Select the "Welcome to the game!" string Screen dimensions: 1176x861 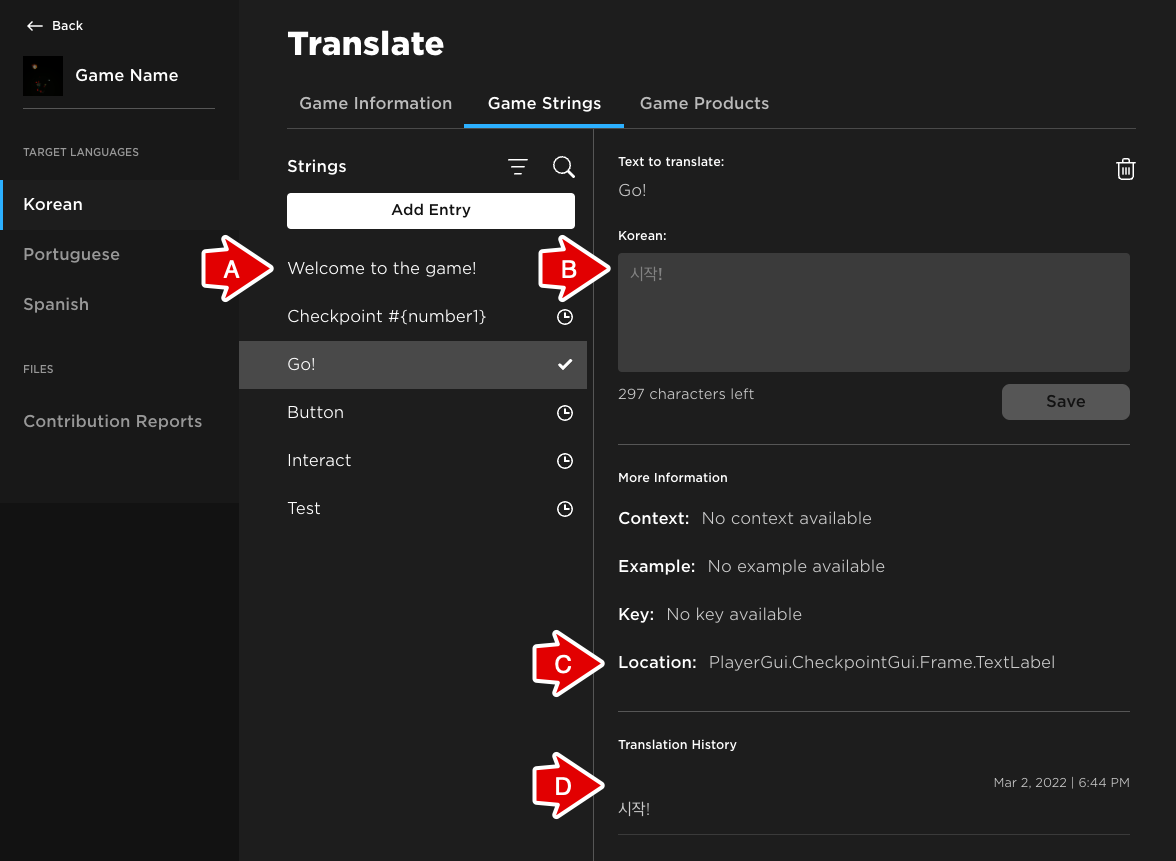pos(382,269)
